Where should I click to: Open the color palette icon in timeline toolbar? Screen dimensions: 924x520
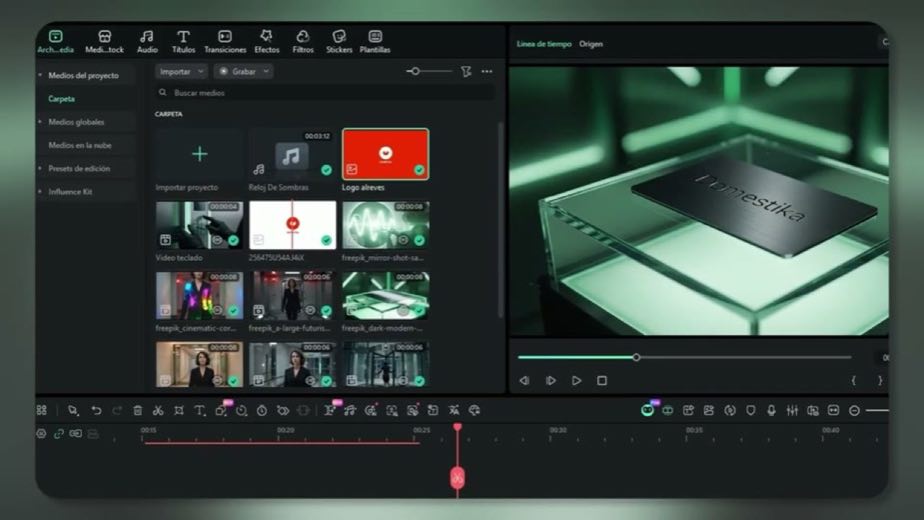pyautogui.click(x=474, y=410)
